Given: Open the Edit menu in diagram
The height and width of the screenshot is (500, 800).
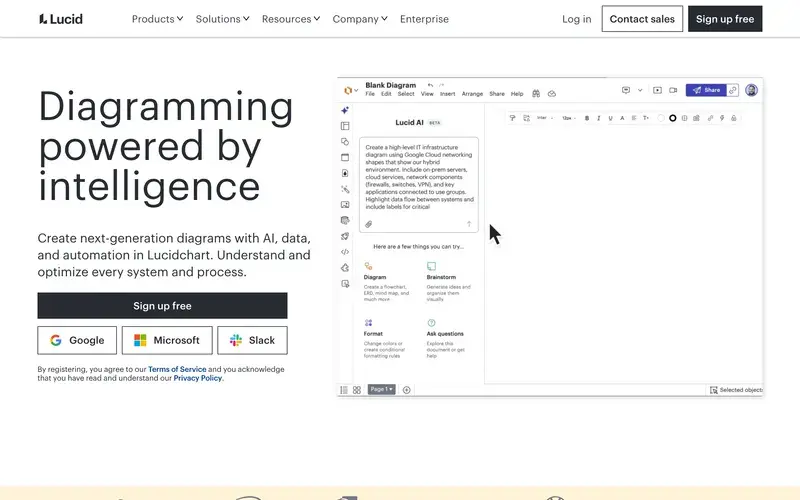Looking at the screenshot, I should pos(386,94).
